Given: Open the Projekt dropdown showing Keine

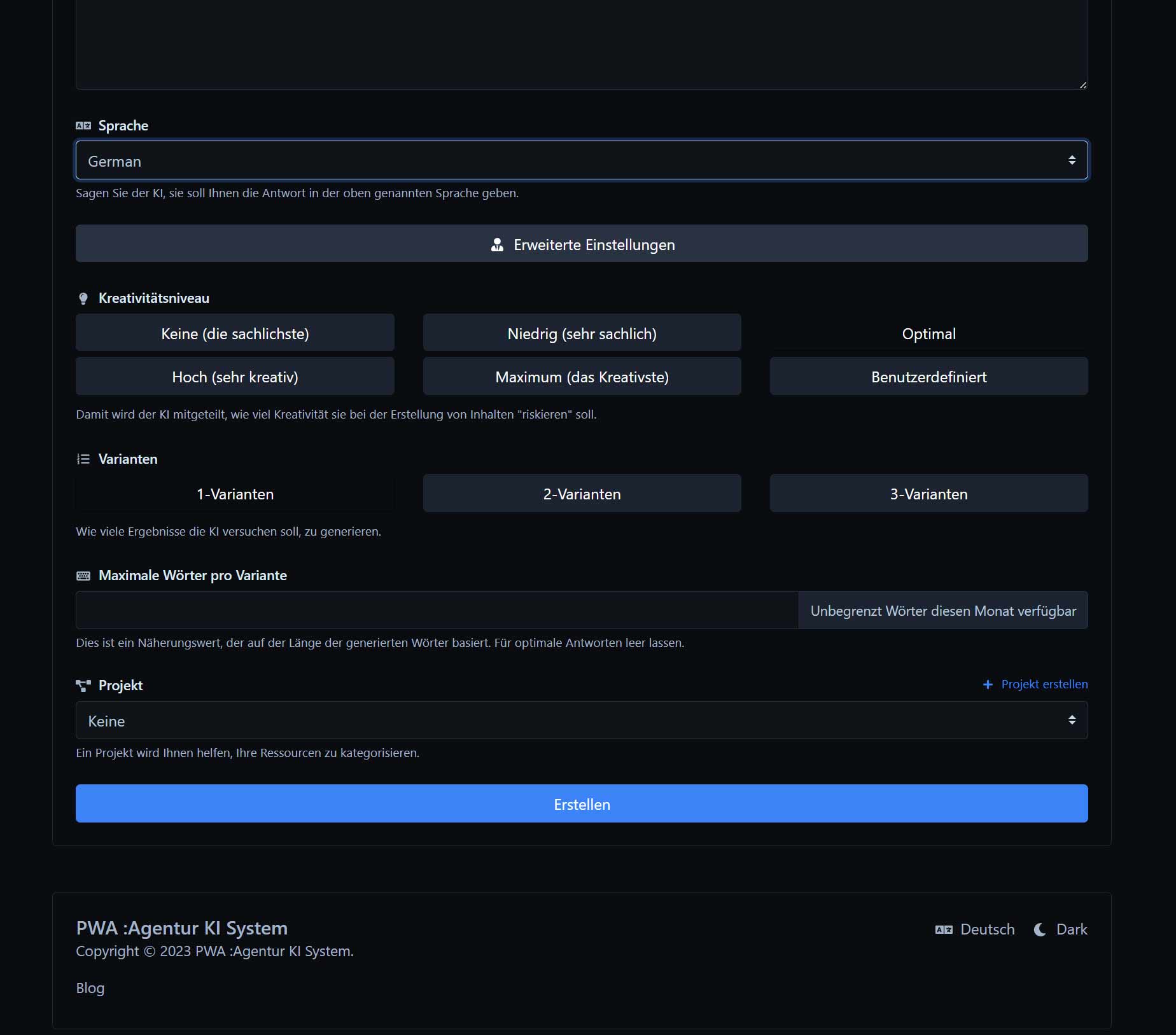Looking at the screenshot, I should click(582, 721).
